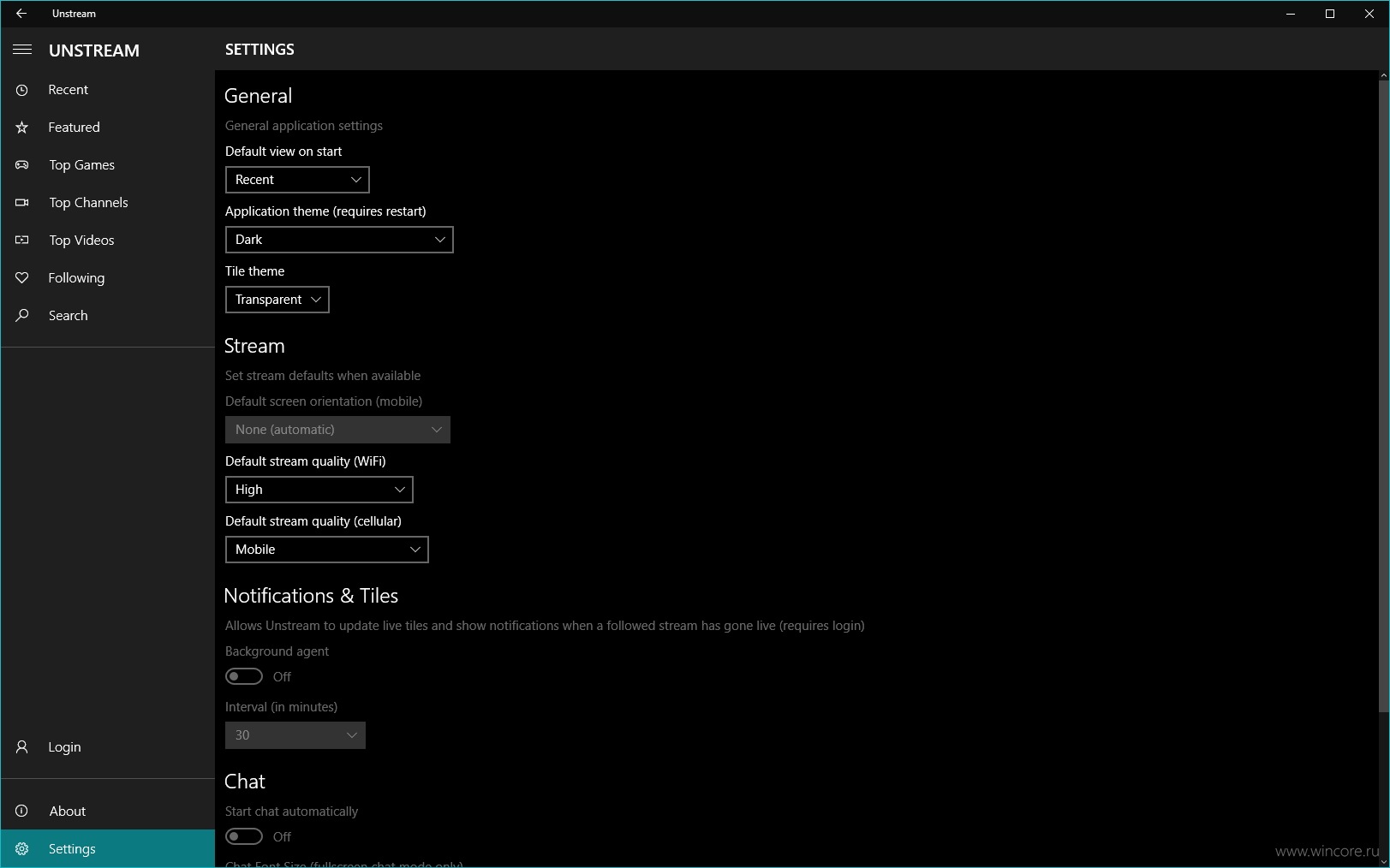Image resolution: width=1390 pixels, height=868 pixels.
Task: Click the Stream section heading
Action: pyautogui.click(x=254, y=346)
